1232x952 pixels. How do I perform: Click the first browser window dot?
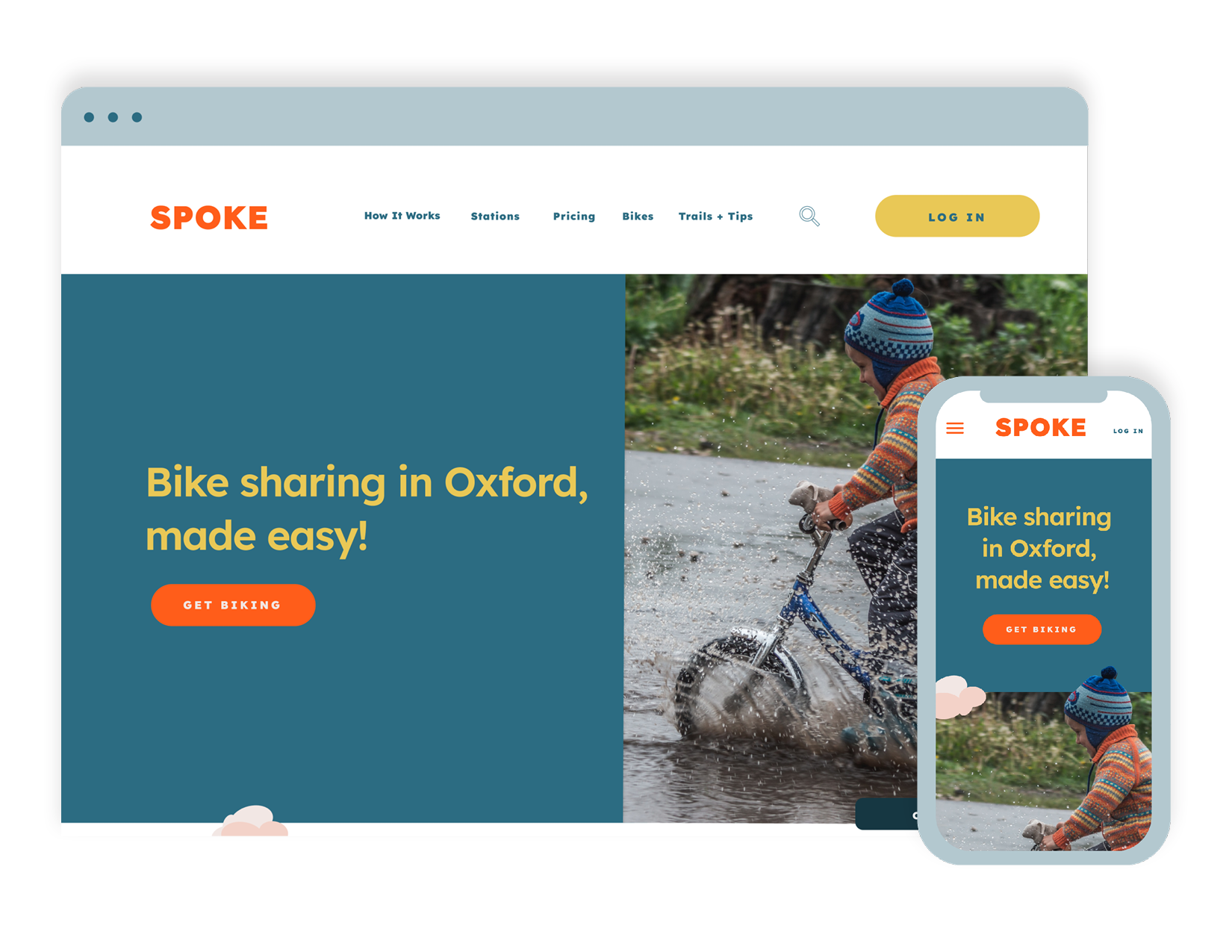(x=89, y=117)
